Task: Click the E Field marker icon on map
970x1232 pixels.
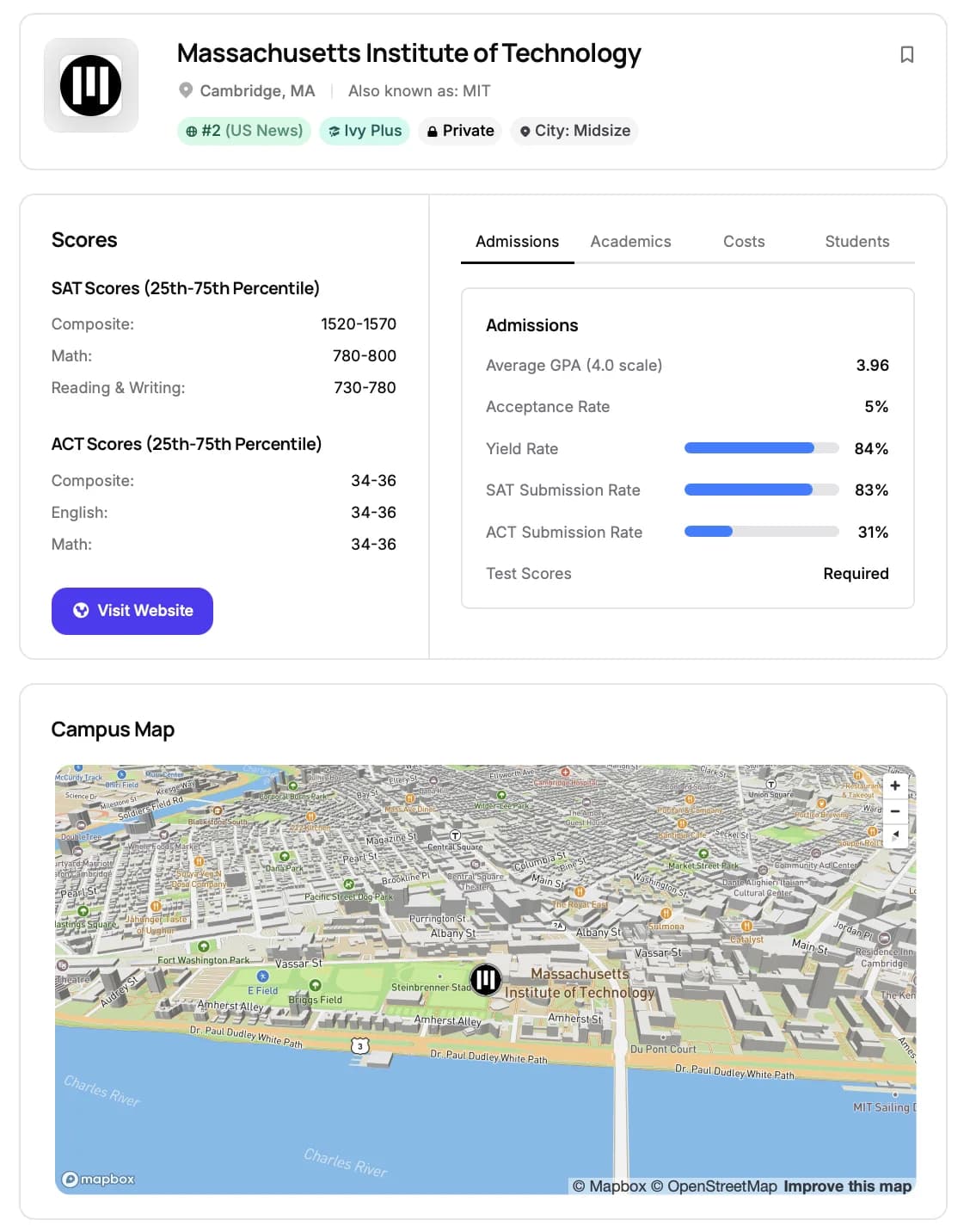Action: coord(263,976)
